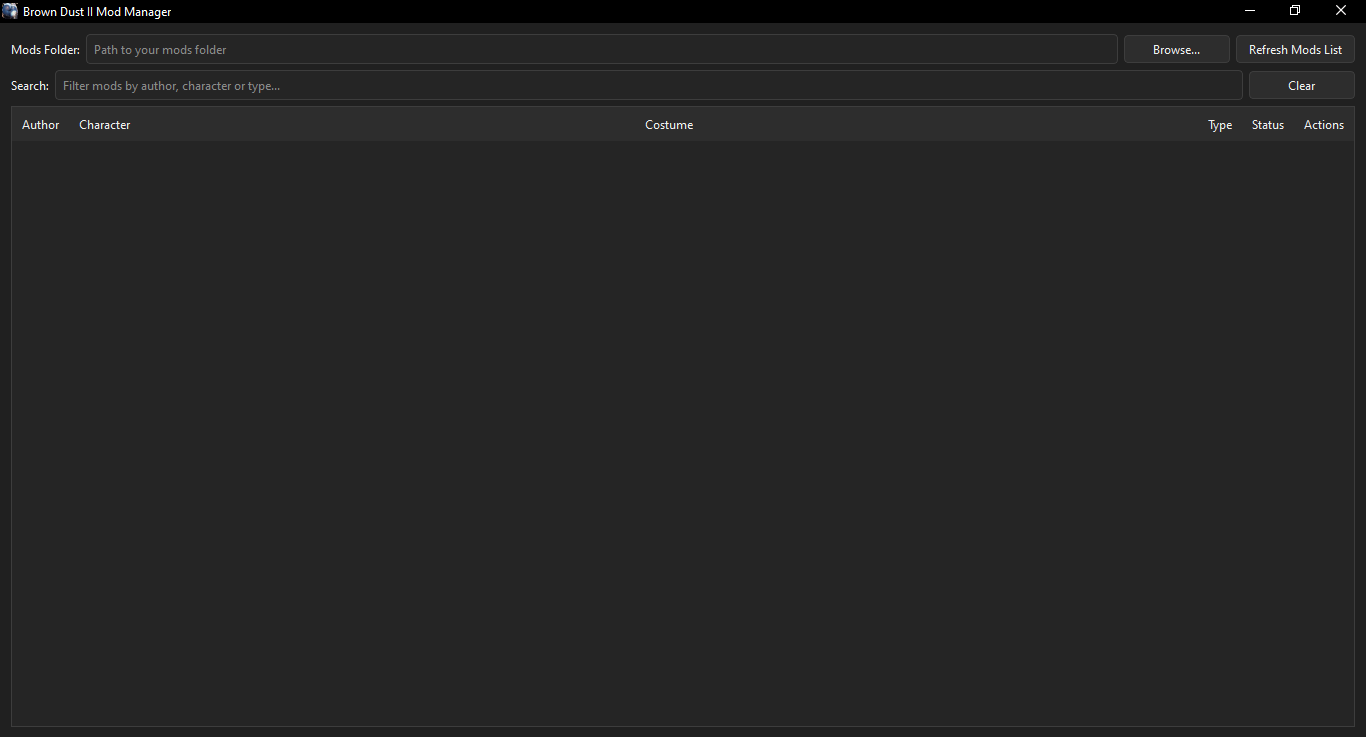
Task: Sort mods by the Costume column
Action: 669,124
